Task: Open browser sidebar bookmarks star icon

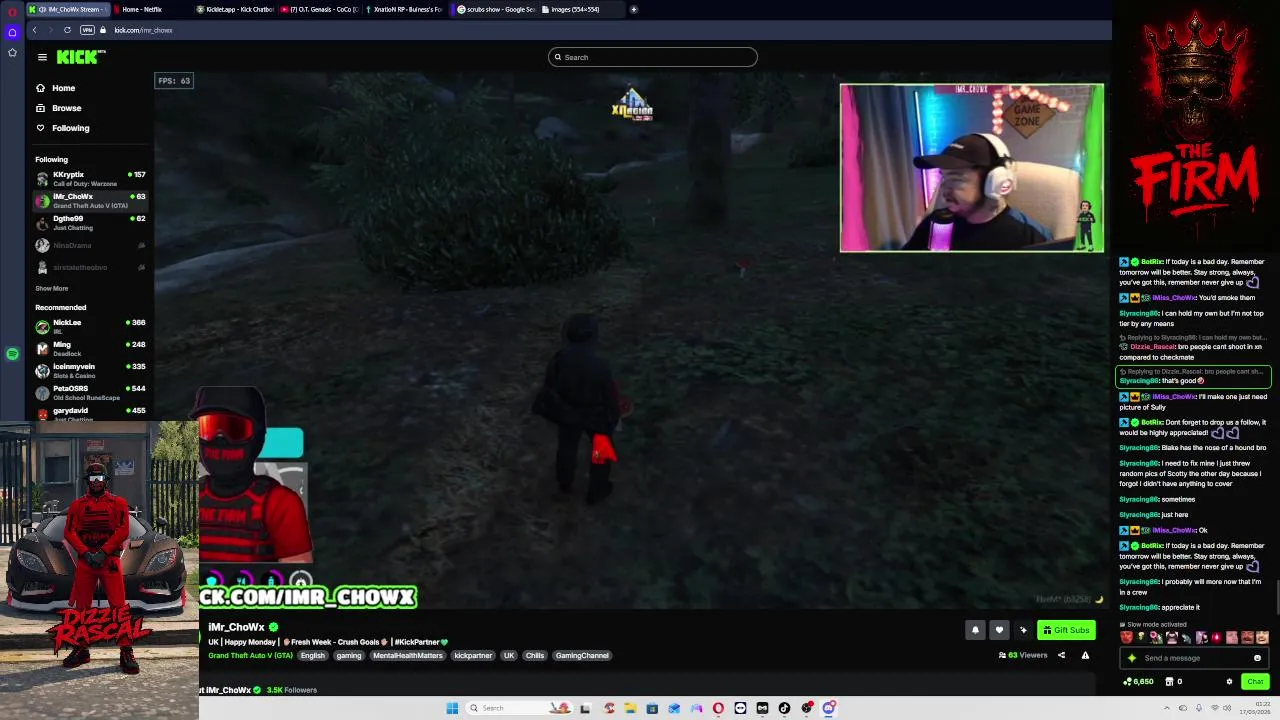Action: coord(12,52)
